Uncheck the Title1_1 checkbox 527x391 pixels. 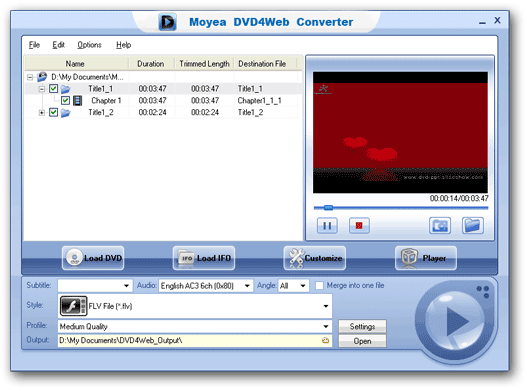coord(53,88)
